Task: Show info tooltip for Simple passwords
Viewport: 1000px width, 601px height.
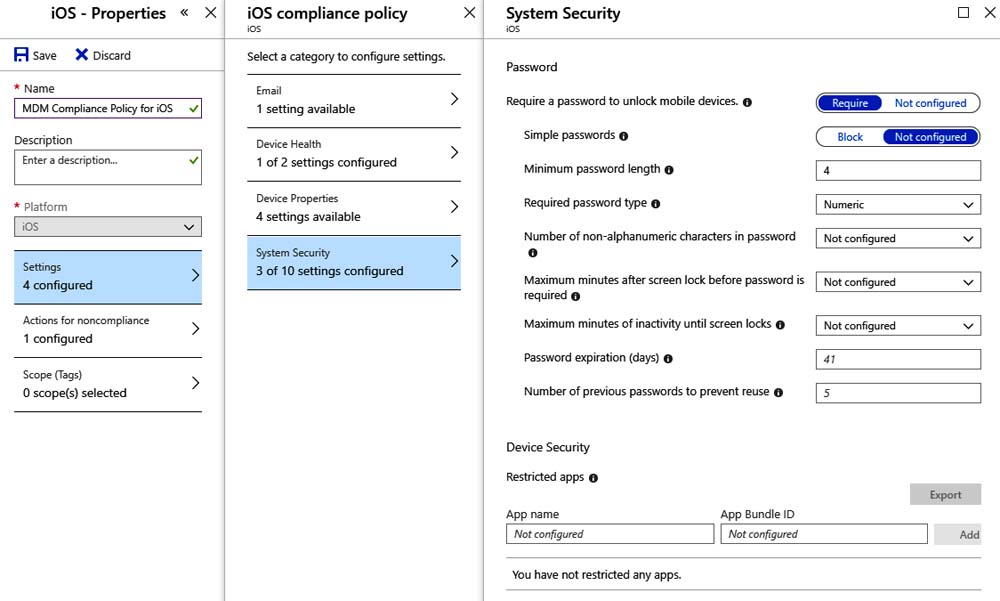Action: click(624, 136)
